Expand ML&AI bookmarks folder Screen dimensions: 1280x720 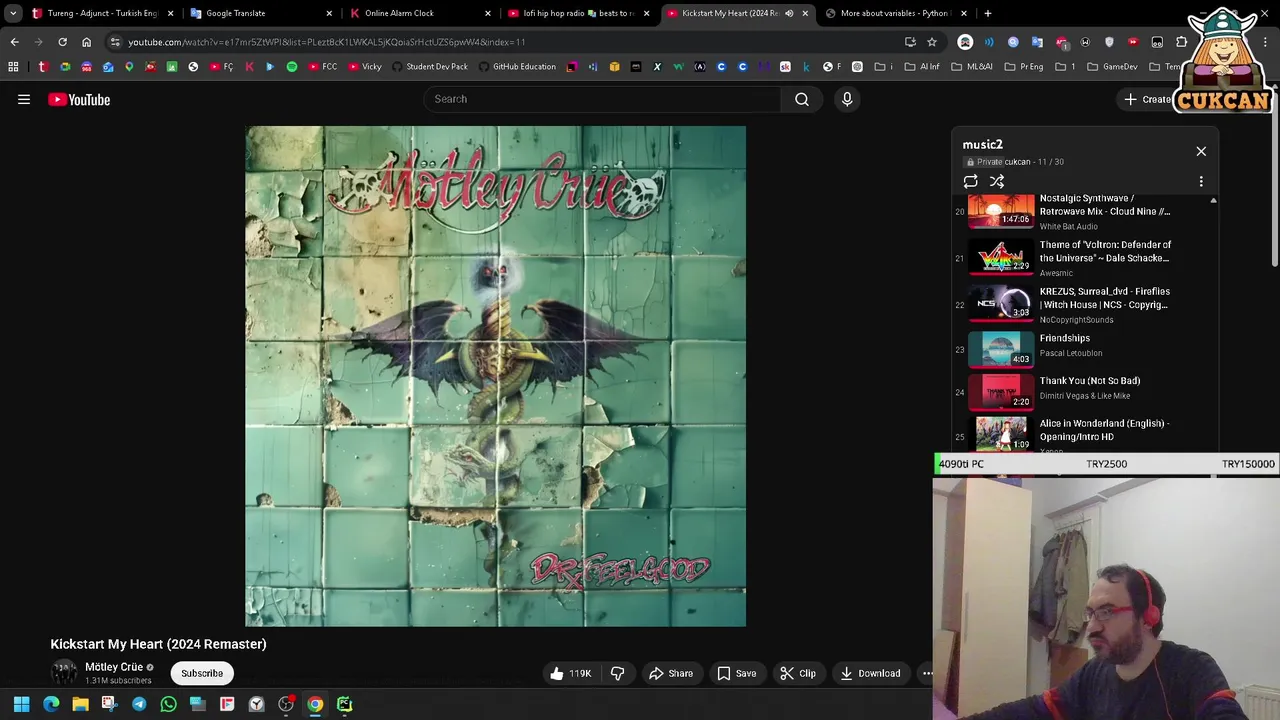point(972,67)
